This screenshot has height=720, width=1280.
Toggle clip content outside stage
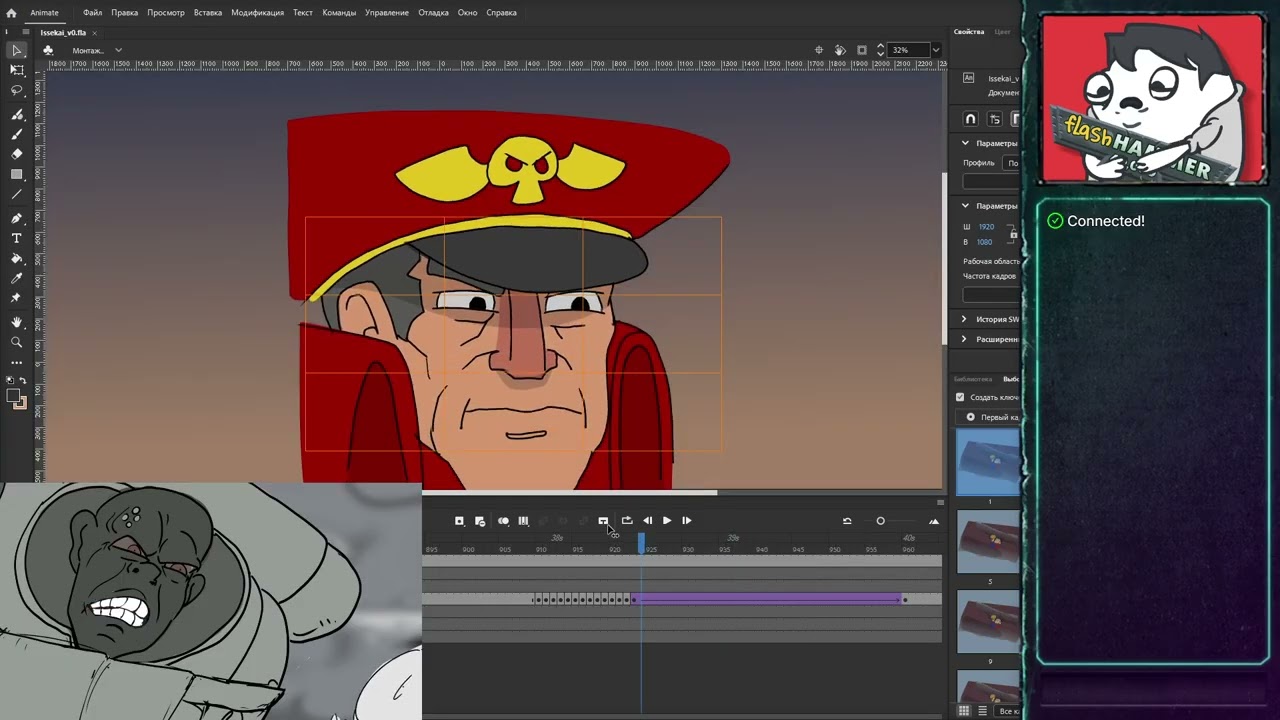pos(863,50)
